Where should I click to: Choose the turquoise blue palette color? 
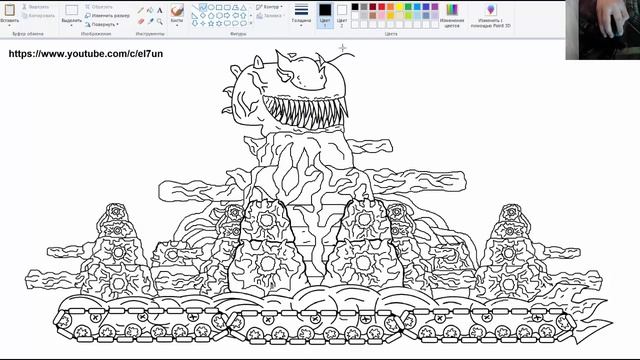coord(417,7)
